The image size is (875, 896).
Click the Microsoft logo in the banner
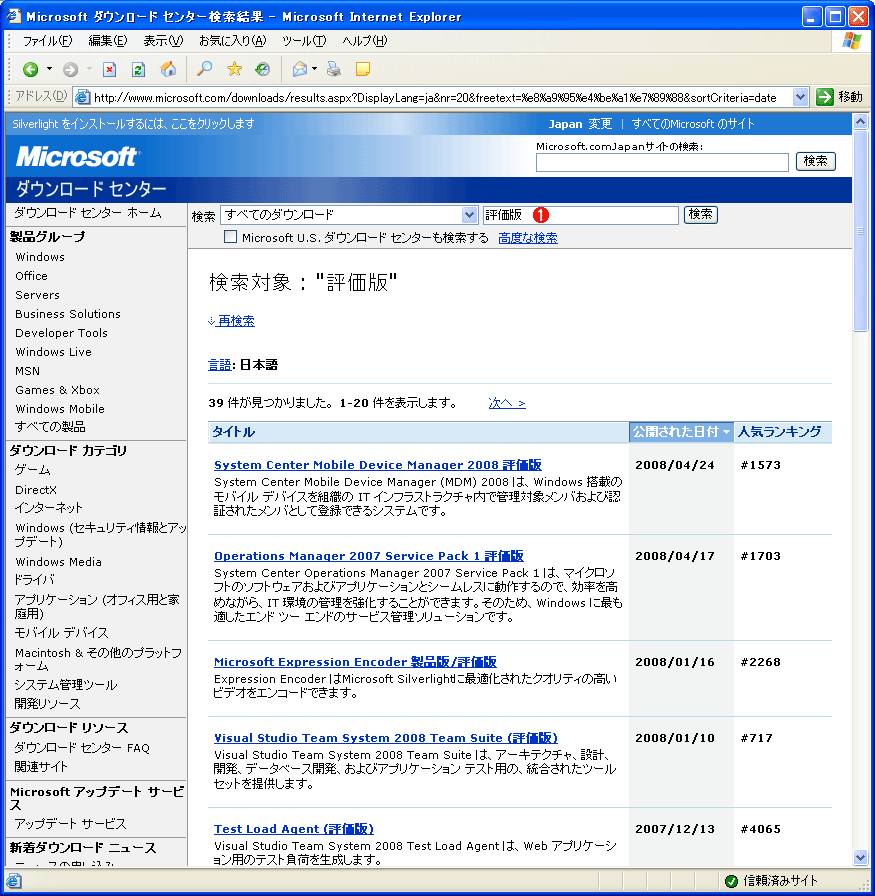[x=76, y=157]
